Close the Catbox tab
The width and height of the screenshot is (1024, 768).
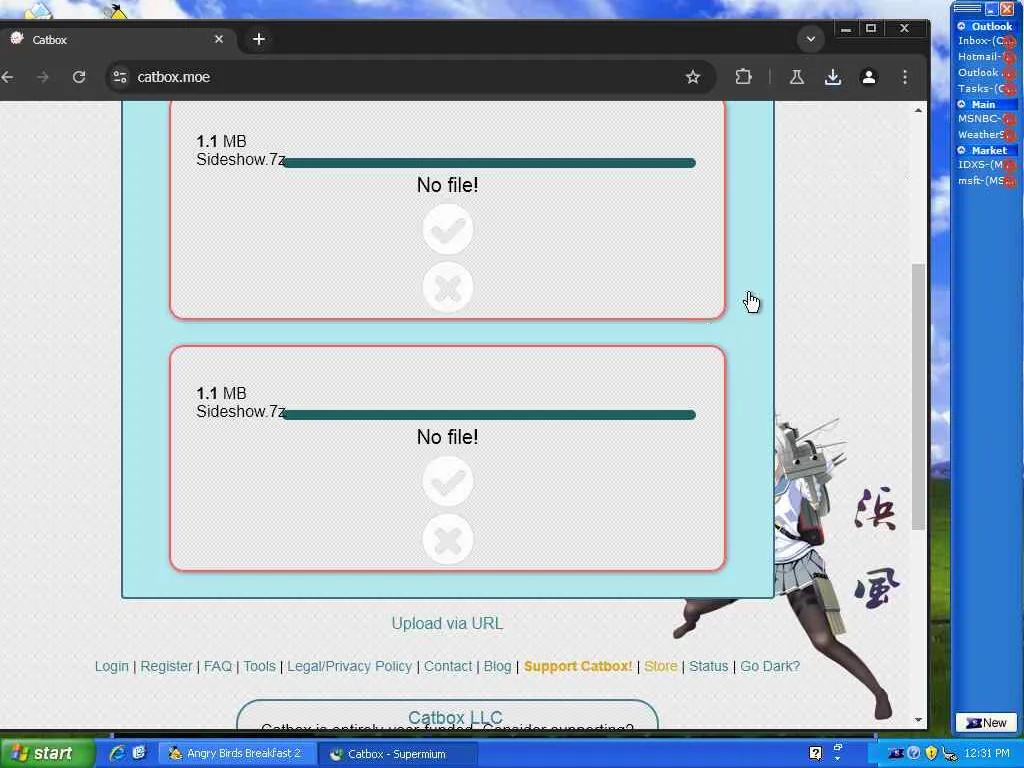tap(219, 39)
